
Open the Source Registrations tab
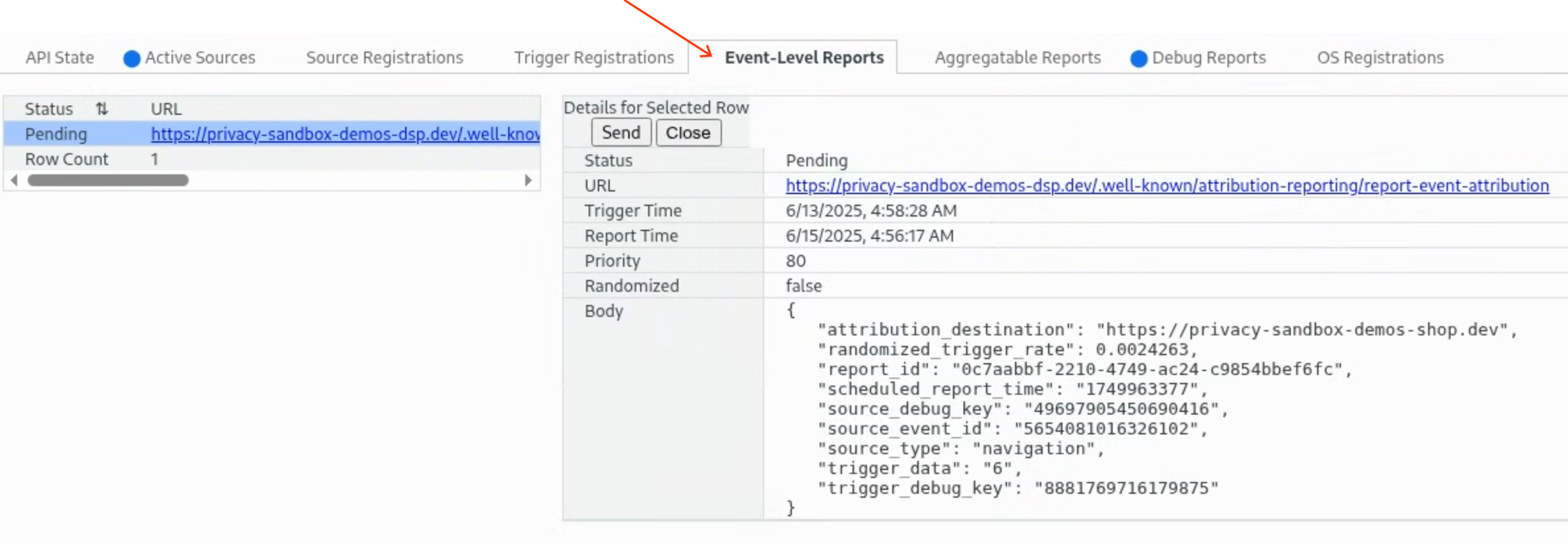(x=384, y=57)
